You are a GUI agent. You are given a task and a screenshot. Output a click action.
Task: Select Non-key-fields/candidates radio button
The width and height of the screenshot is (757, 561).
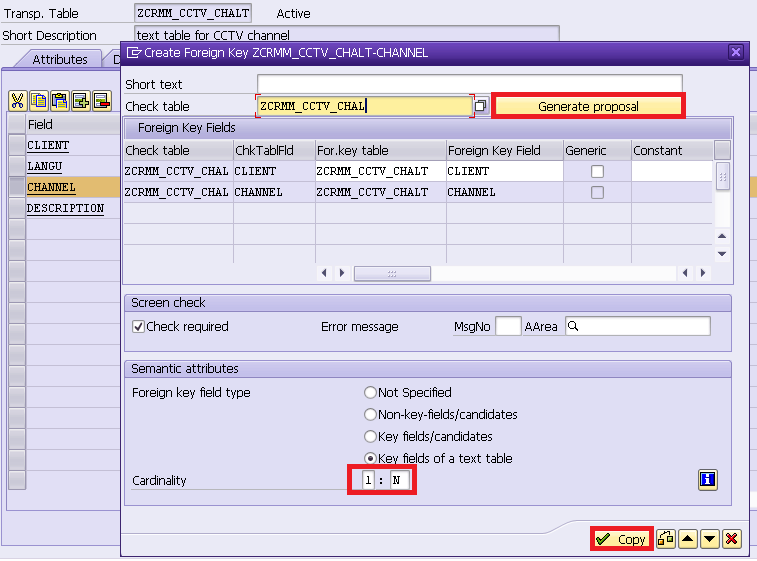(x=370, y=414)
